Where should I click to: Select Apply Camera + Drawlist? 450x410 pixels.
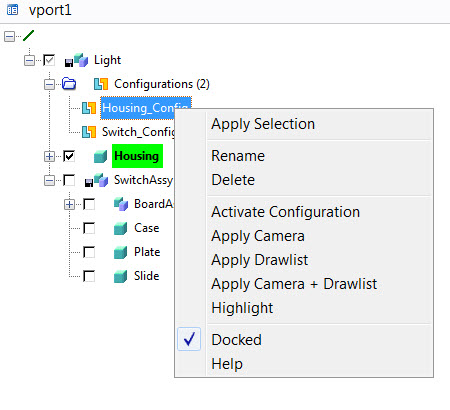tap(294, 284)
